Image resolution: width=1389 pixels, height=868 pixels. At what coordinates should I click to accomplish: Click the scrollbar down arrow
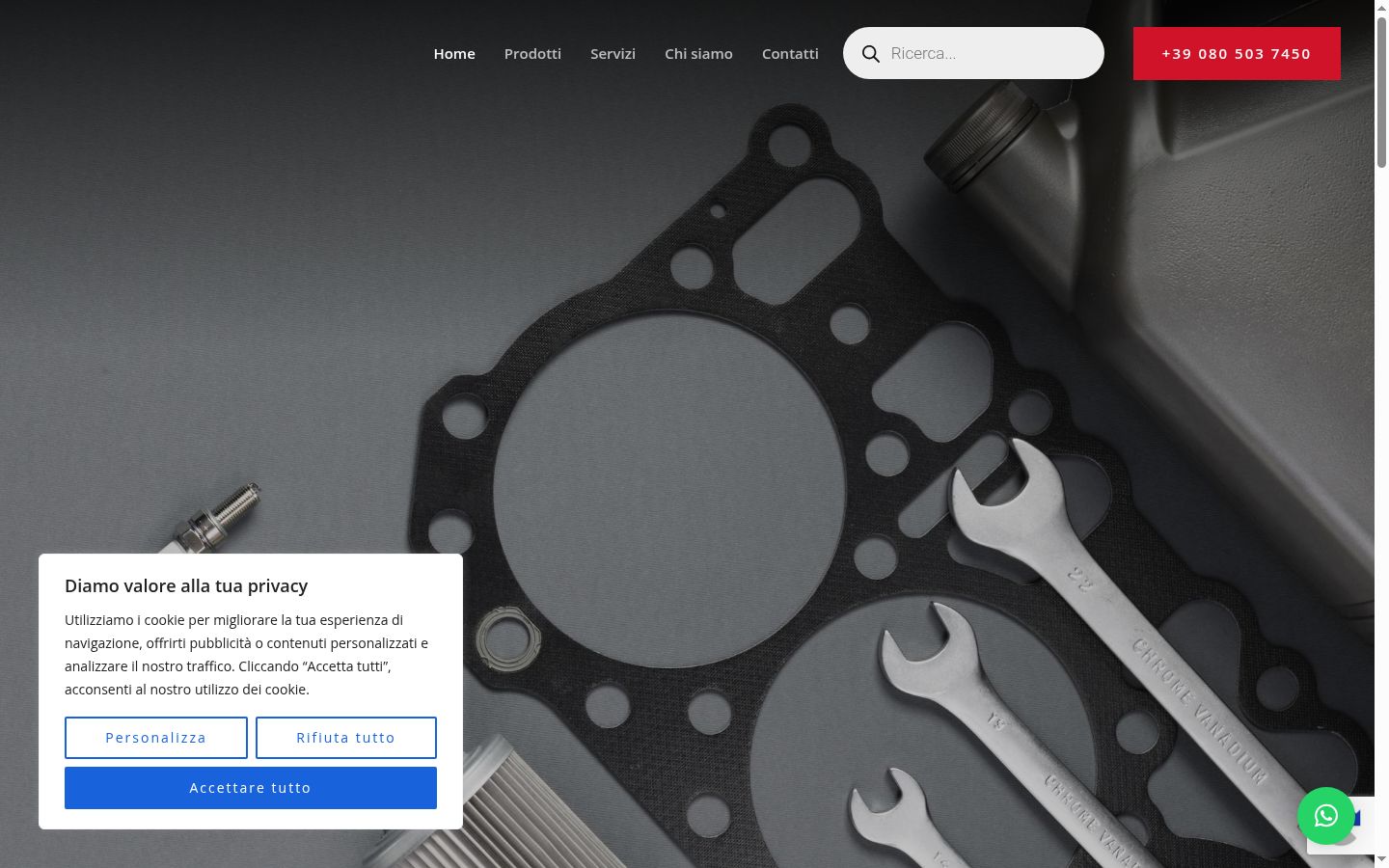click(1381, 859)
